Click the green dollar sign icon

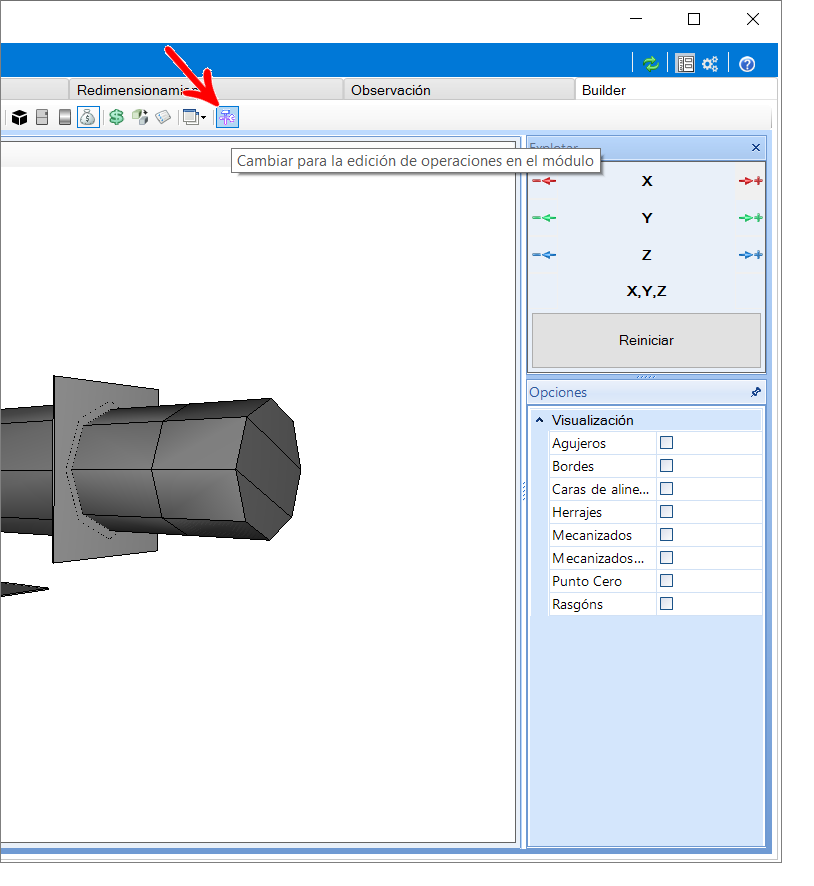(116, 118)
